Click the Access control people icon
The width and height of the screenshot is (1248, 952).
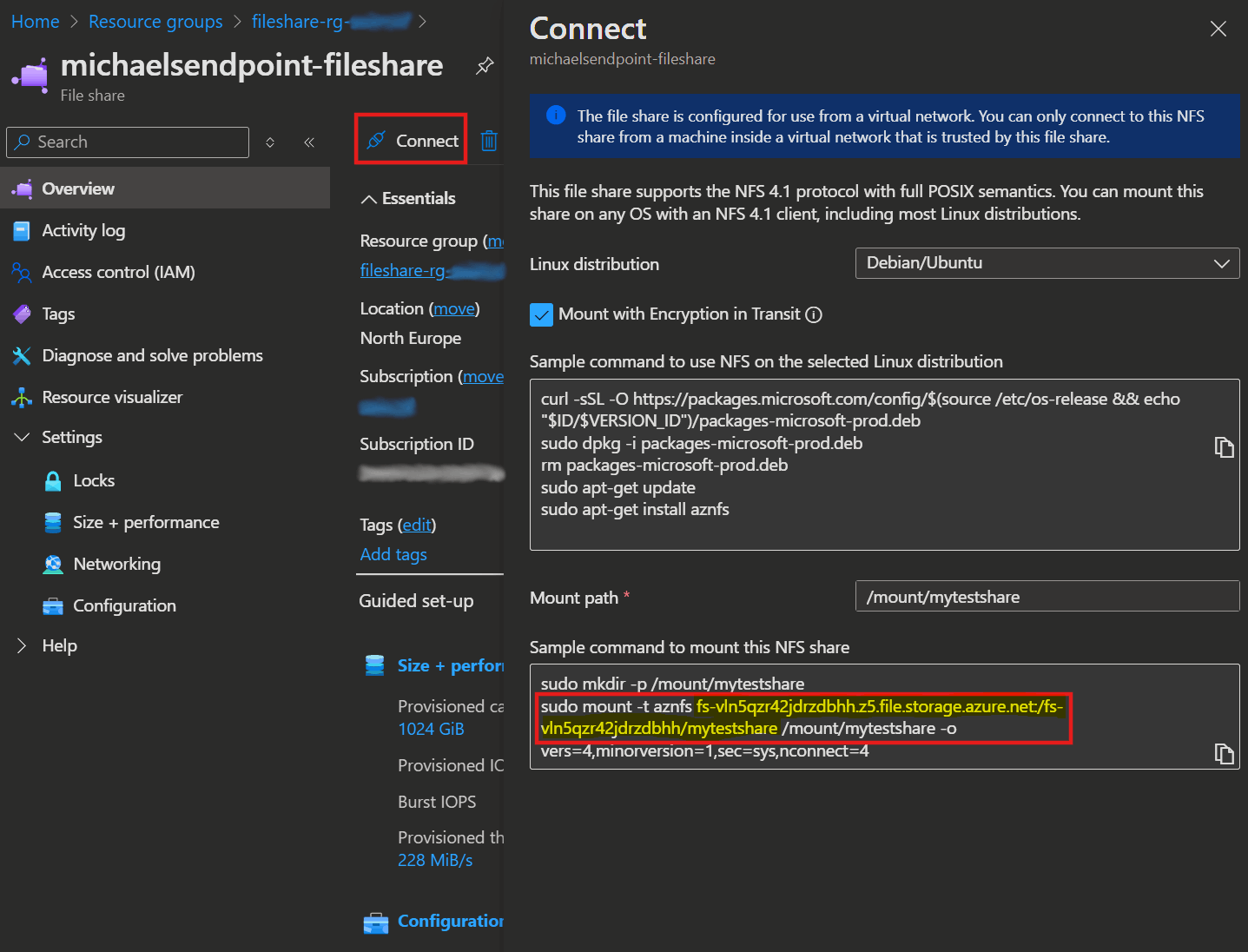pos(22,272)
